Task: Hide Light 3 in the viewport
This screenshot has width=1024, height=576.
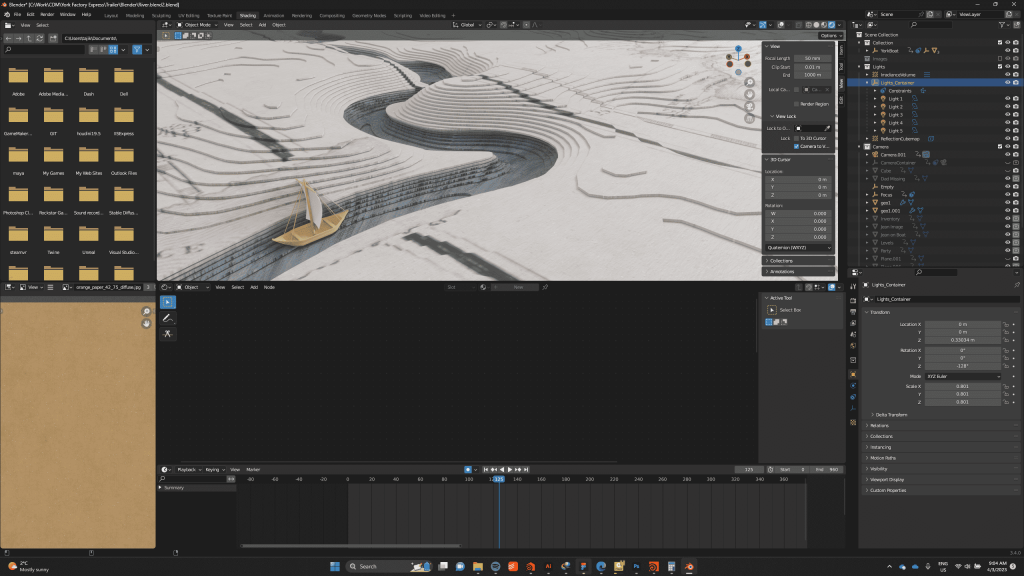Action: pos(1008,115)
